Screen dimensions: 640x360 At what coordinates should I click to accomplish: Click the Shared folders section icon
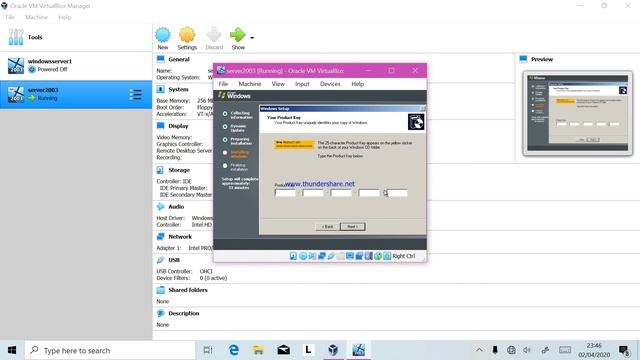pos(160,290)
